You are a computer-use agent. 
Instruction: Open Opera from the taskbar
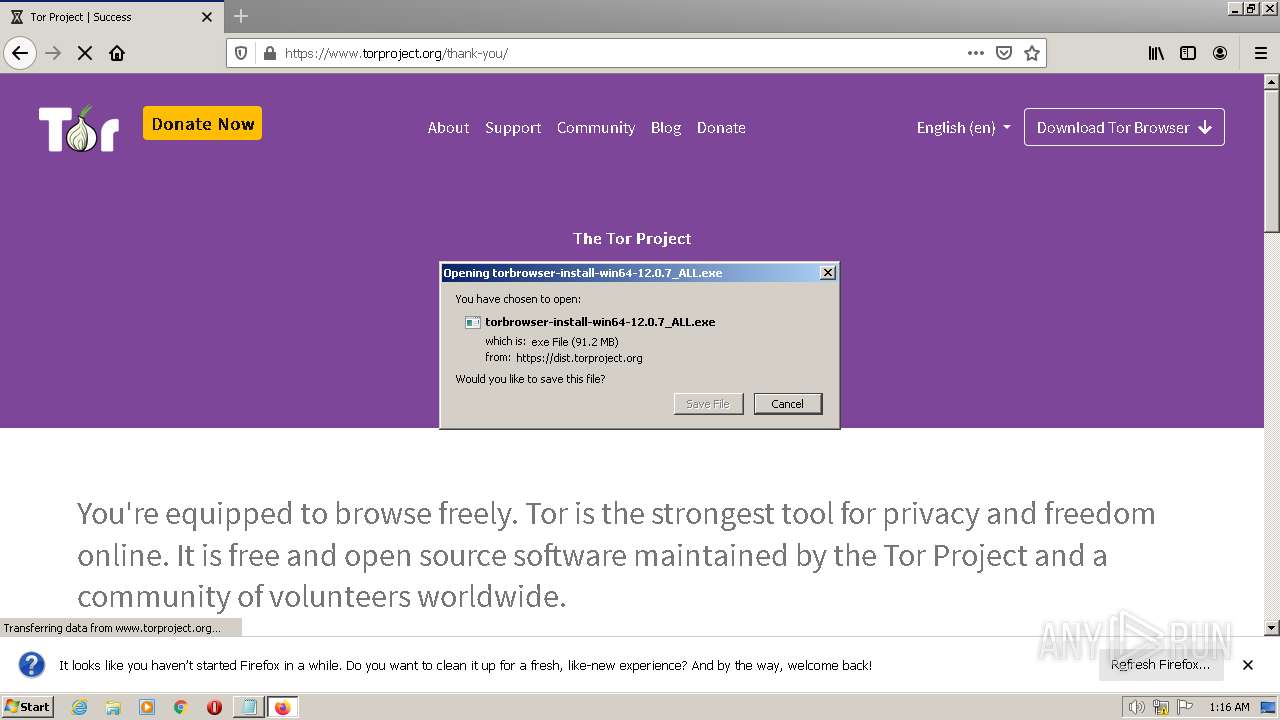(214, 707)
